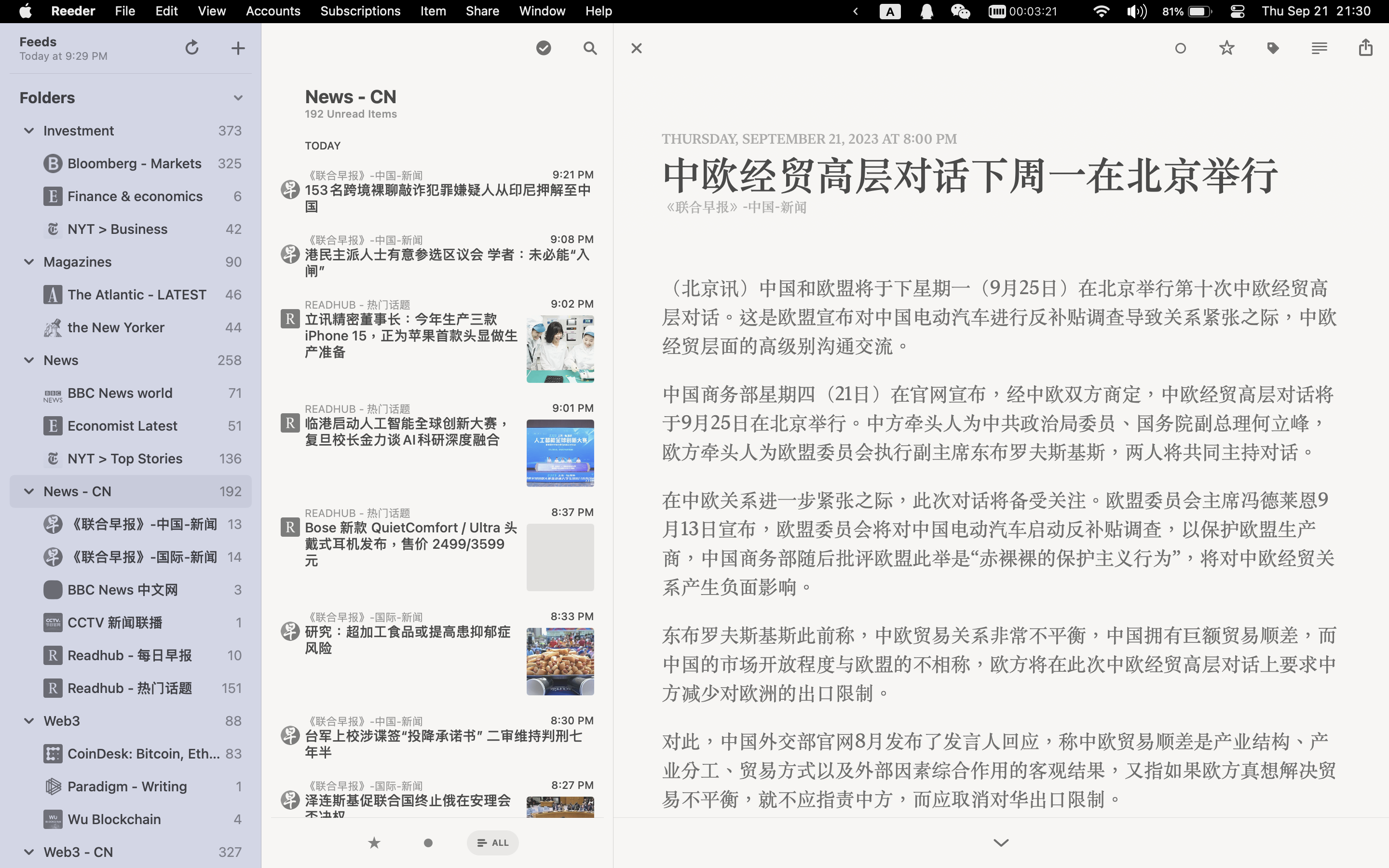Open the Item menu
This screenshot has height=868, width=1389.
(433, 11)
